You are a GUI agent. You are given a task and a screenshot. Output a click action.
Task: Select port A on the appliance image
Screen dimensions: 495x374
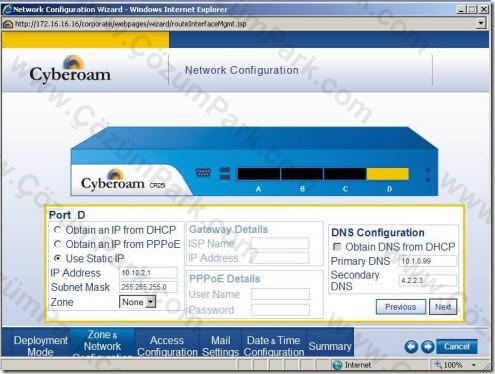click(x=259, y=174)
